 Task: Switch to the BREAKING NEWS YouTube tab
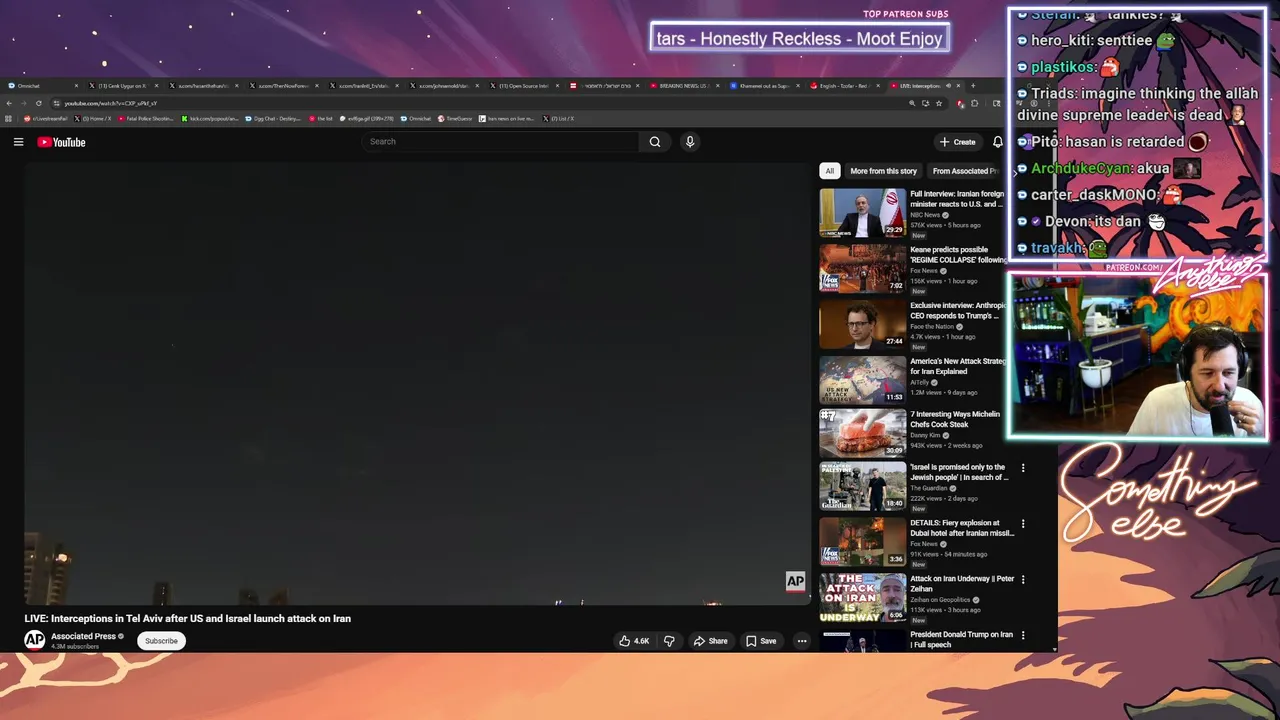coord(684,86)
